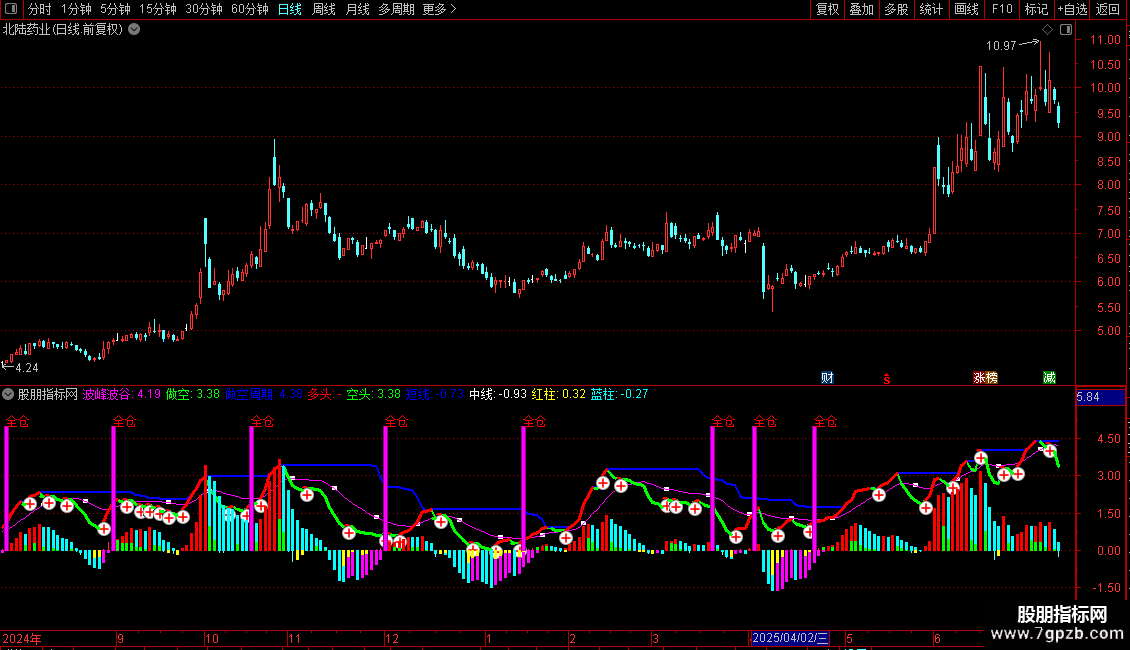This screenshot has width=1130, height=650.
Task: Add stock via +自选 button
Action: [x=1072, y=9]
